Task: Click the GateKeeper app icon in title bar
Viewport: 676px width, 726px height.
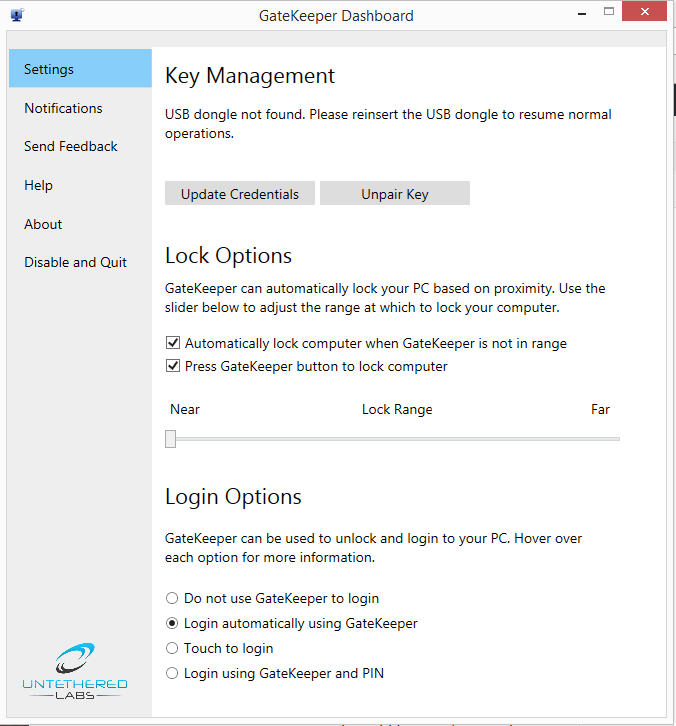Action: point(17,15)
